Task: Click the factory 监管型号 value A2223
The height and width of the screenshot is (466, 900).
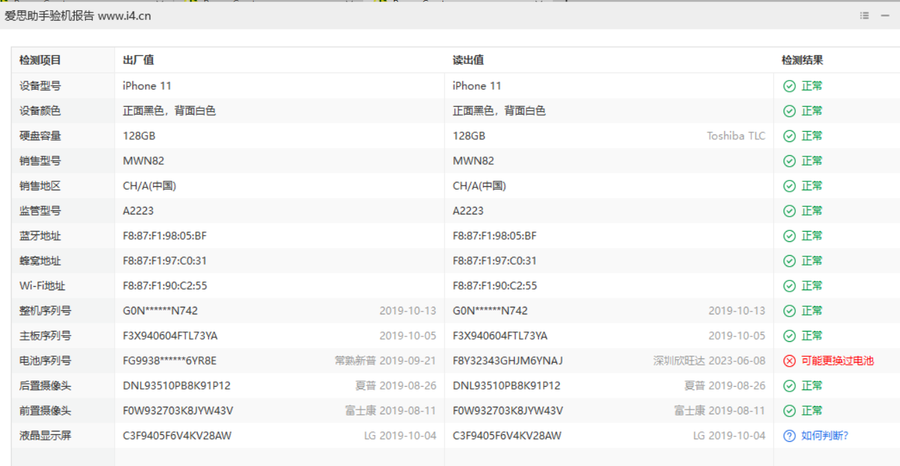Action: tap(138, 211)
